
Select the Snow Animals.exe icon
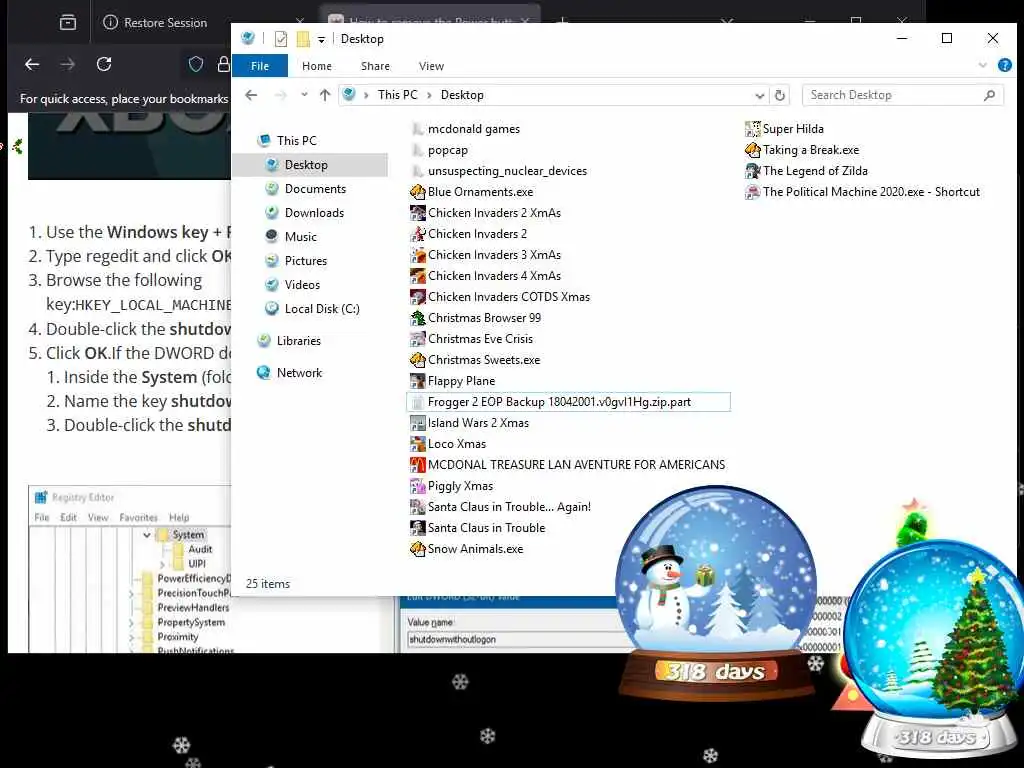(x=417, y=549)
